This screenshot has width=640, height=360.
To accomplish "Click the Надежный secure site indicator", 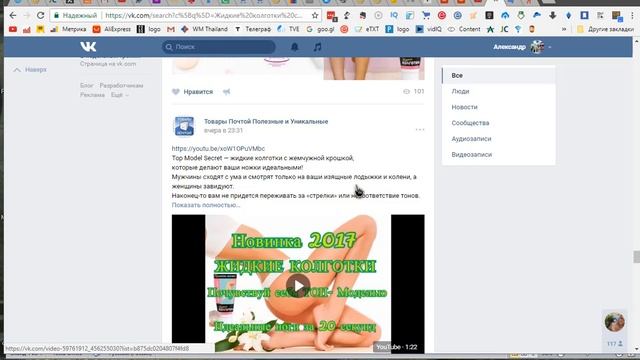I will [75, 16].
